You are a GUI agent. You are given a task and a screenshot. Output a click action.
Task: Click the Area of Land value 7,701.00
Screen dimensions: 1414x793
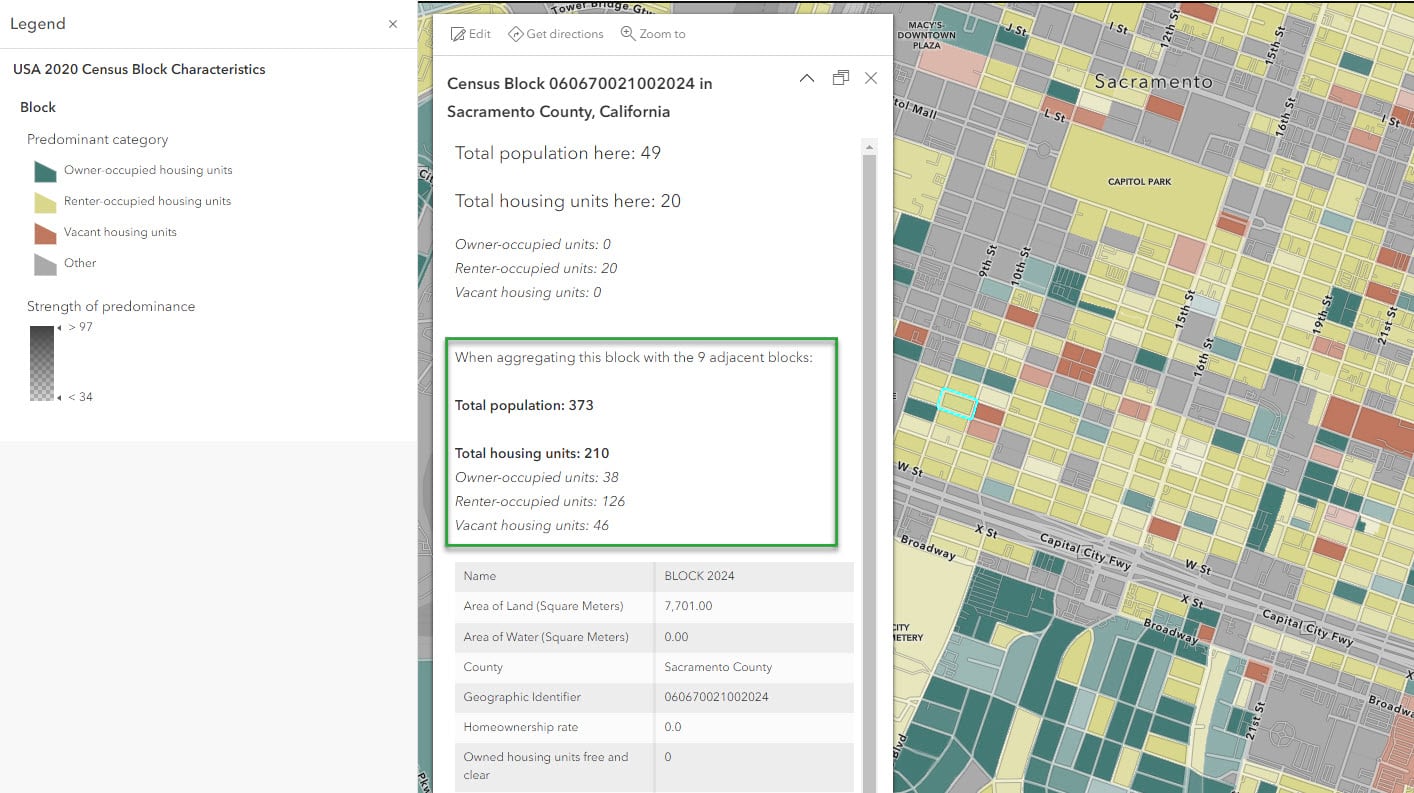(755, 606)
